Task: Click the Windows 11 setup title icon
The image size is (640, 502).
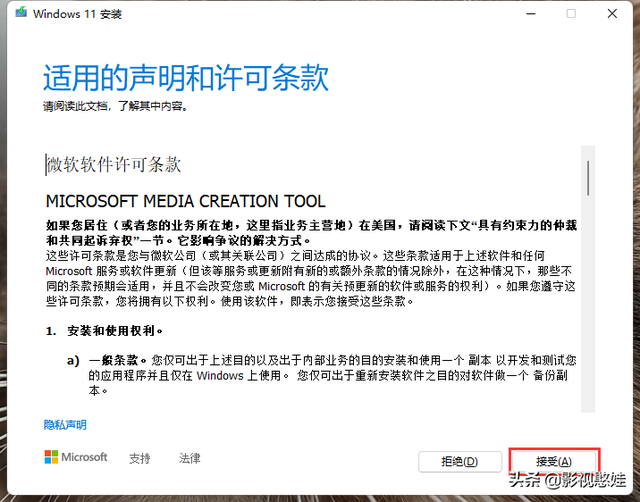Action: tap(21, 13)
